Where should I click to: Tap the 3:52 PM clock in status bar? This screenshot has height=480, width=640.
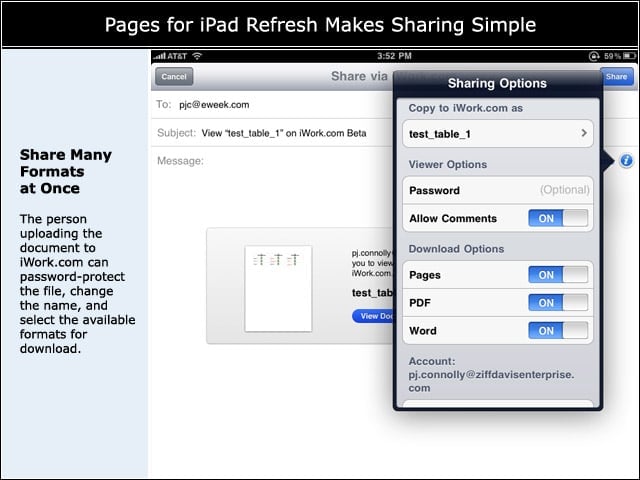(x=394, y=56)
